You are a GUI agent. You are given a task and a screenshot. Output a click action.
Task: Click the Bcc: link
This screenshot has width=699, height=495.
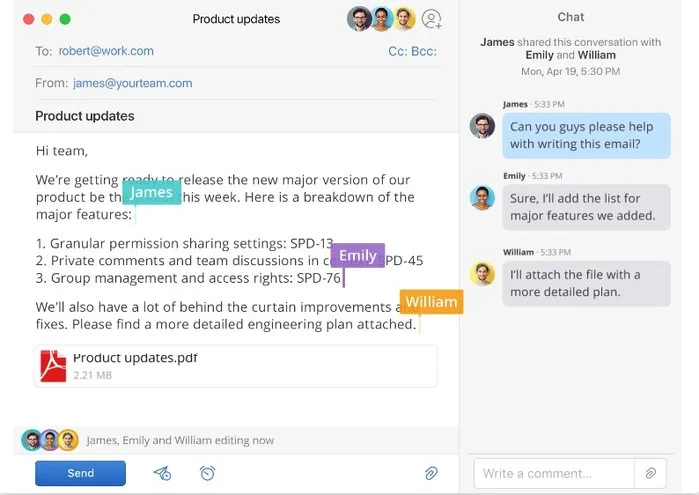[424, 51]
